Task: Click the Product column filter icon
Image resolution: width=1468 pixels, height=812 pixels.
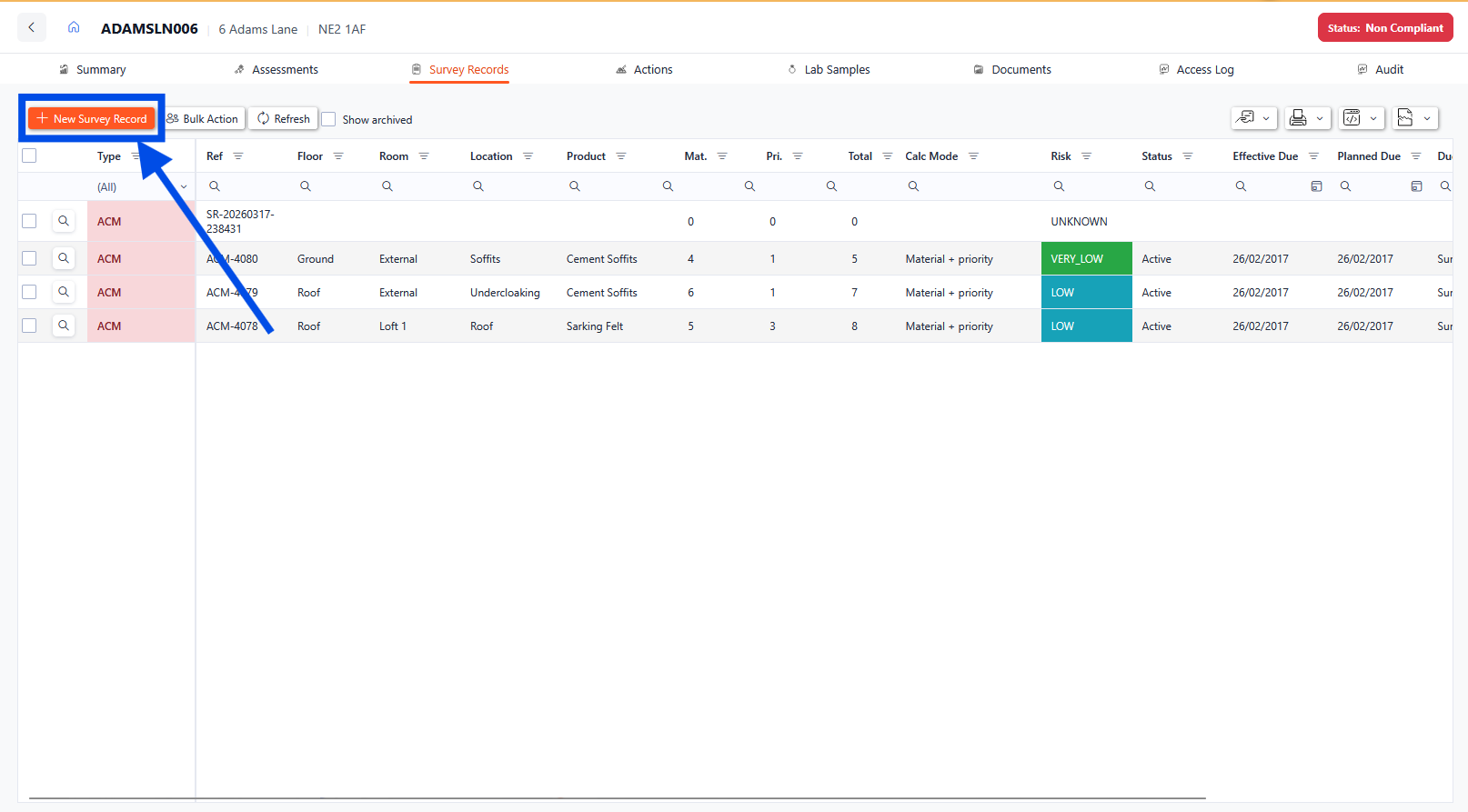Action: click(621, 156)
